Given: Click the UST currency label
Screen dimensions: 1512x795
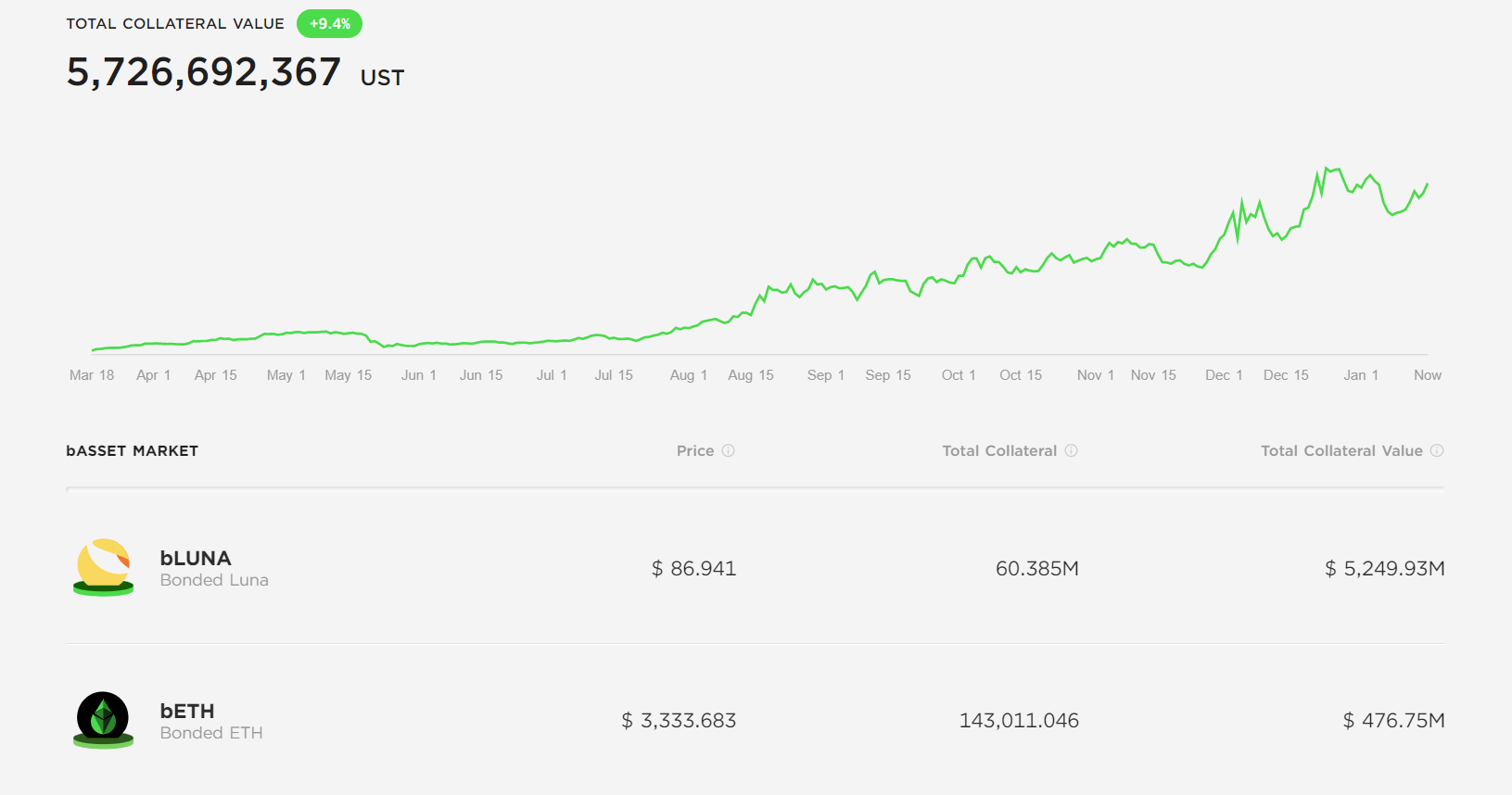Looking at the screenshot, I should pos(382,78).
